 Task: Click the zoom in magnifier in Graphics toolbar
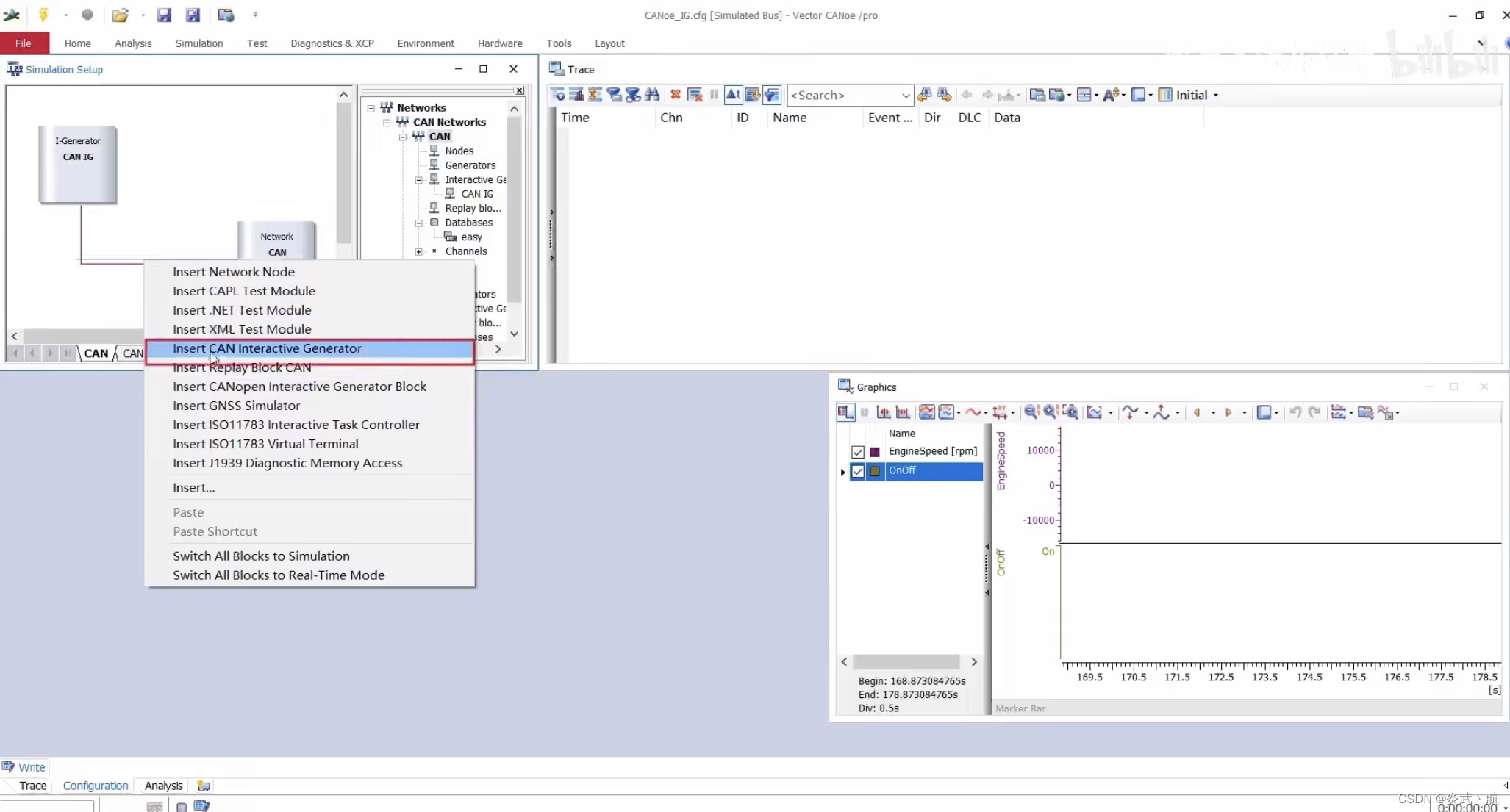pyautogui.click(x=1051, y=412)
